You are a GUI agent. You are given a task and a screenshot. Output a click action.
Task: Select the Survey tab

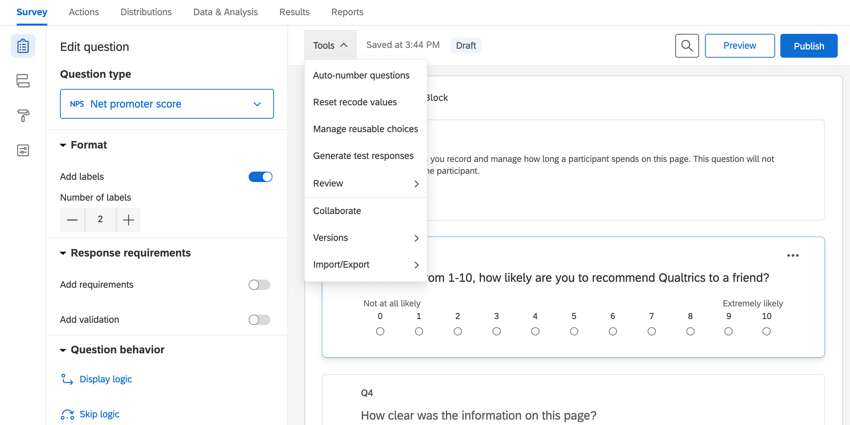(31, 12)
